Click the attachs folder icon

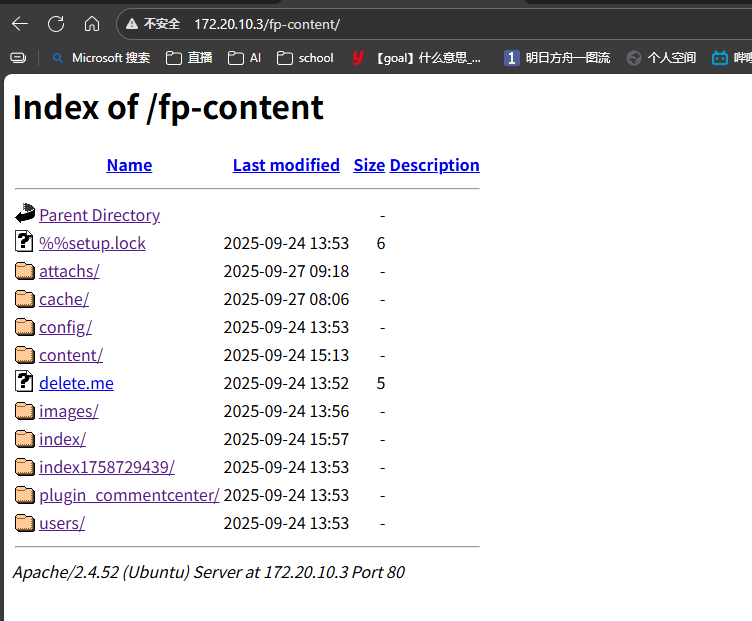tap(25, 271)
